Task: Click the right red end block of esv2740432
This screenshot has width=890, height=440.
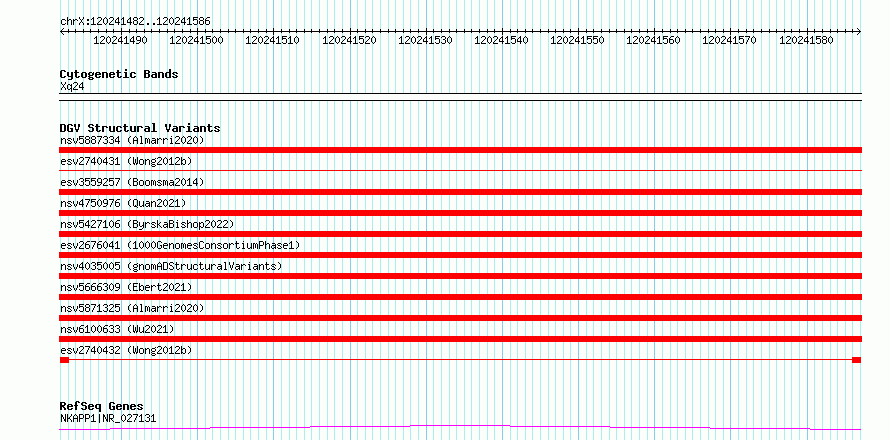Action: (857, 360)
